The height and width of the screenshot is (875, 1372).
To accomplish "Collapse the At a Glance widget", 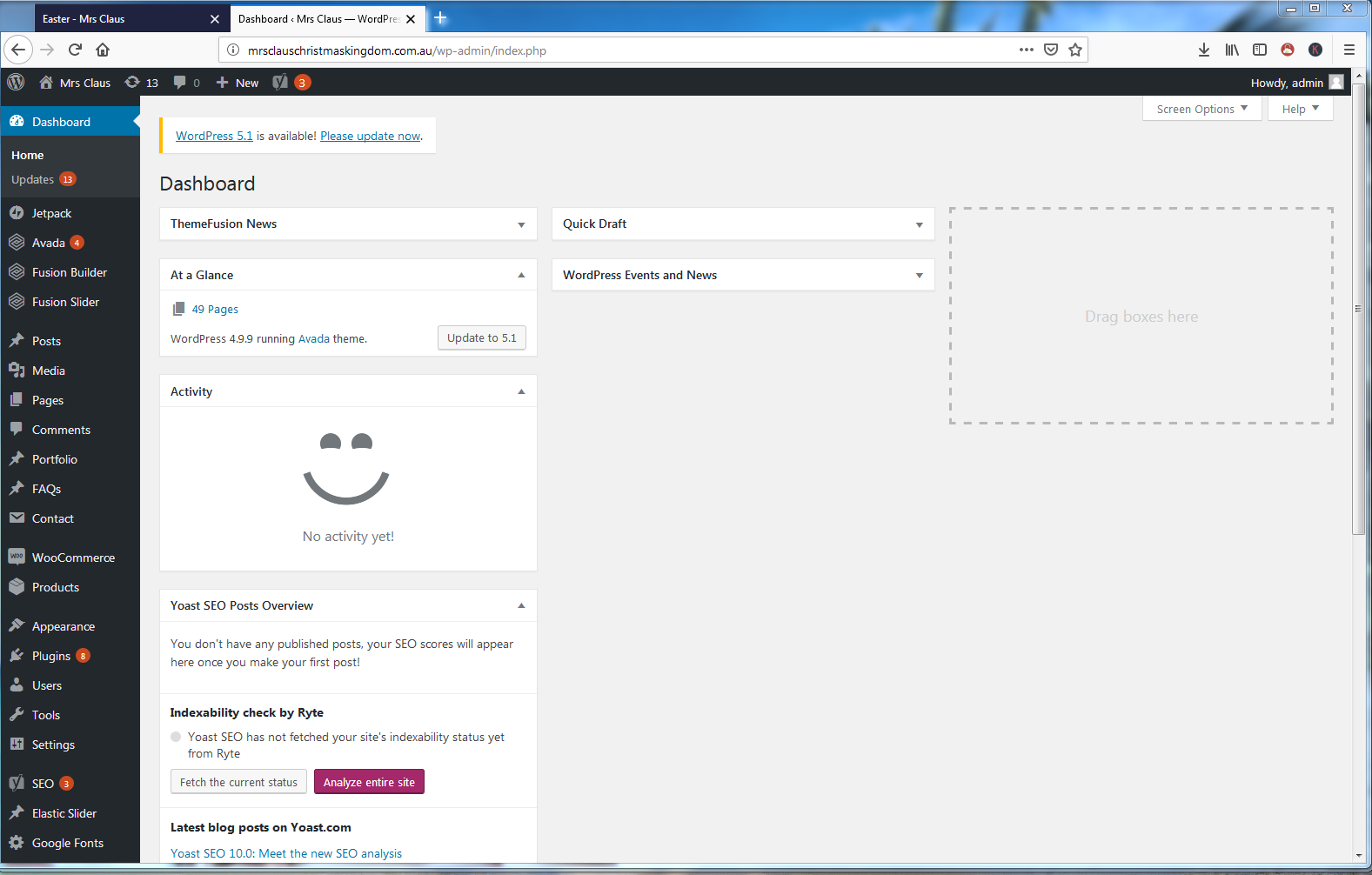I will tap(521, 275).
